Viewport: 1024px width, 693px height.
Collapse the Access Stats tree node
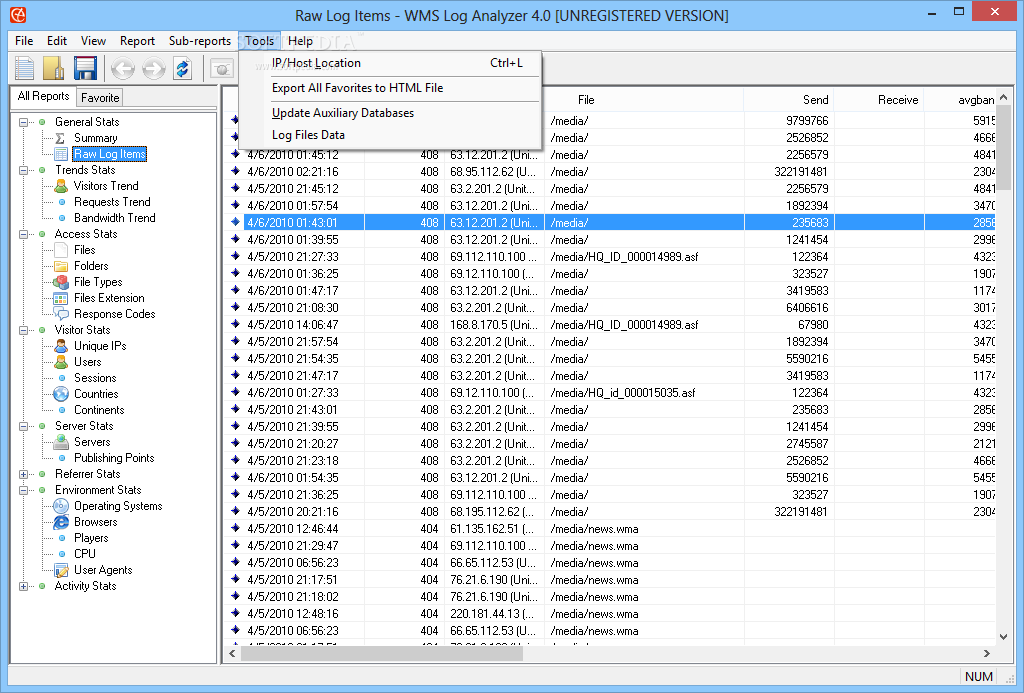[24, 234]
